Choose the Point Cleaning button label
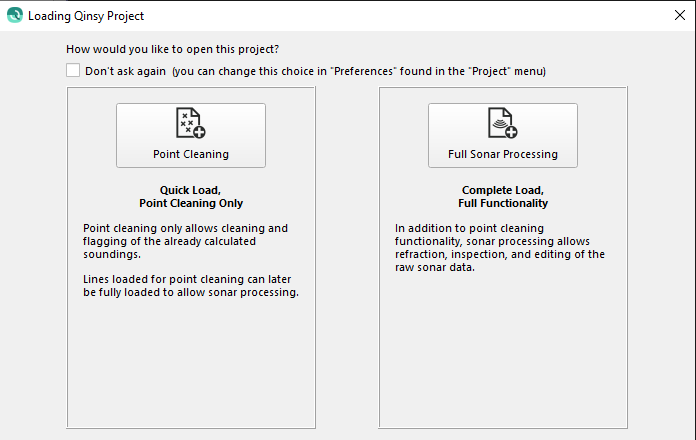 coord(191,154)
